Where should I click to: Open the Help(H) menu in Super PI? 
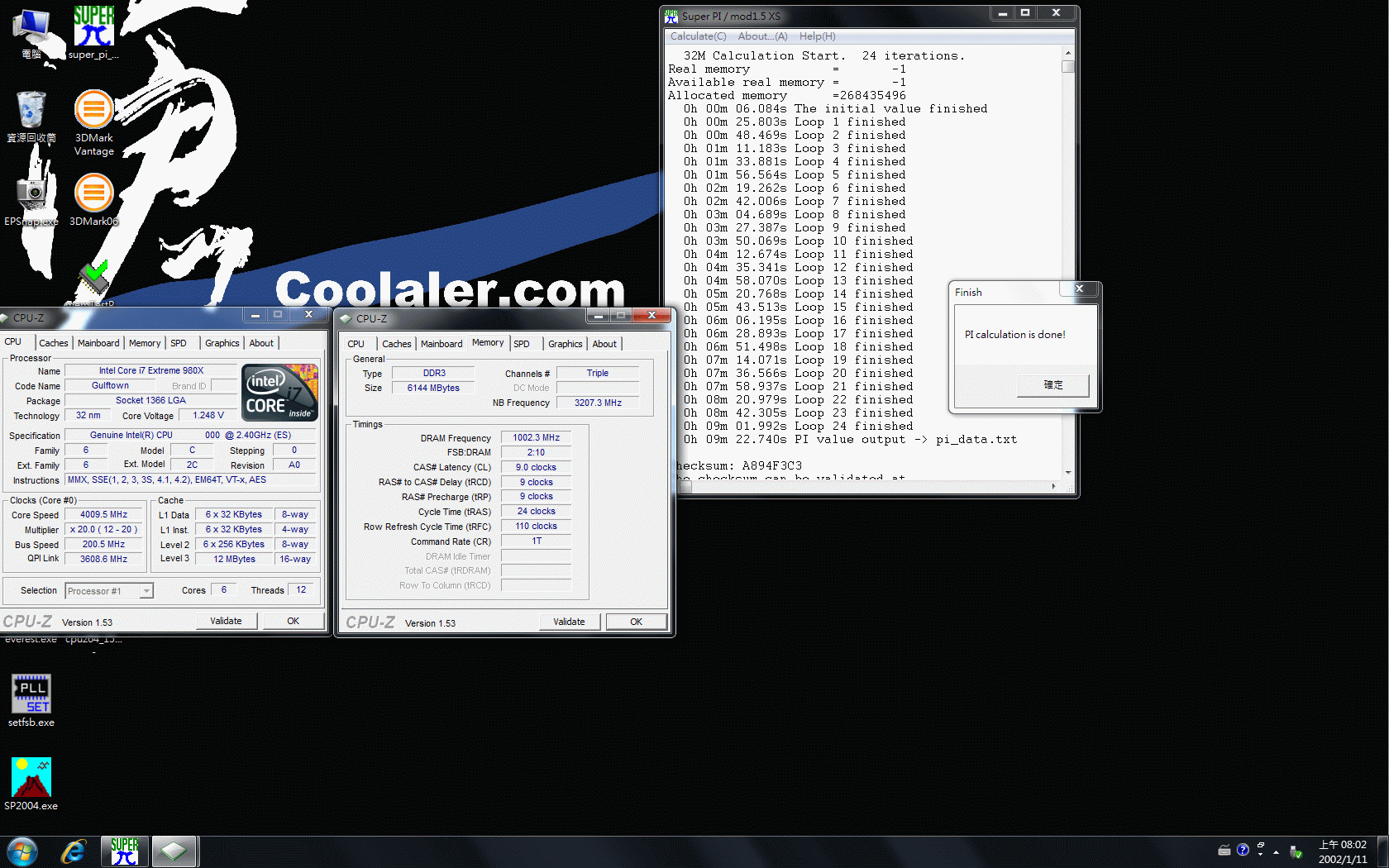pos(817,36)
